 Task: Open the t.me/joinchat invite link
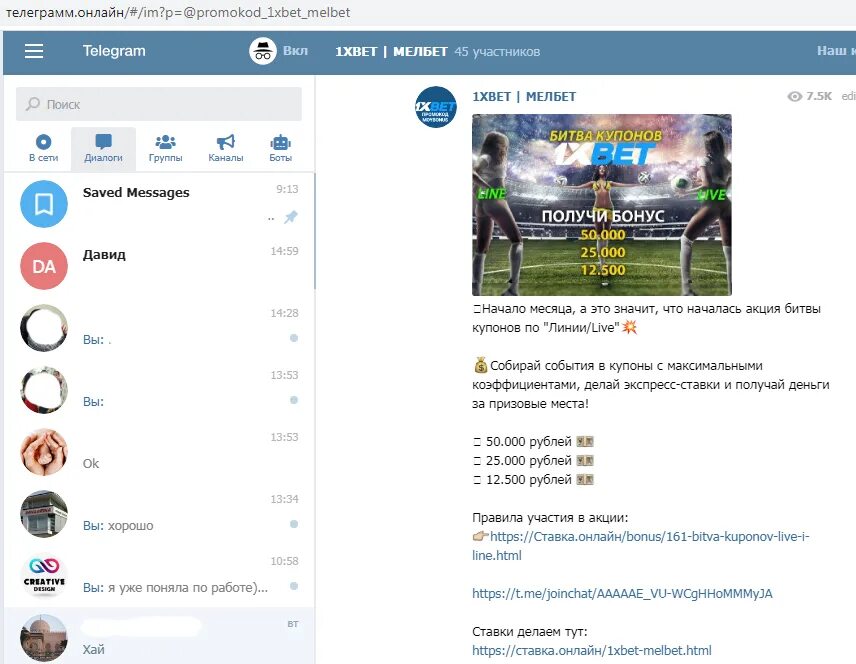coord(622,594)
